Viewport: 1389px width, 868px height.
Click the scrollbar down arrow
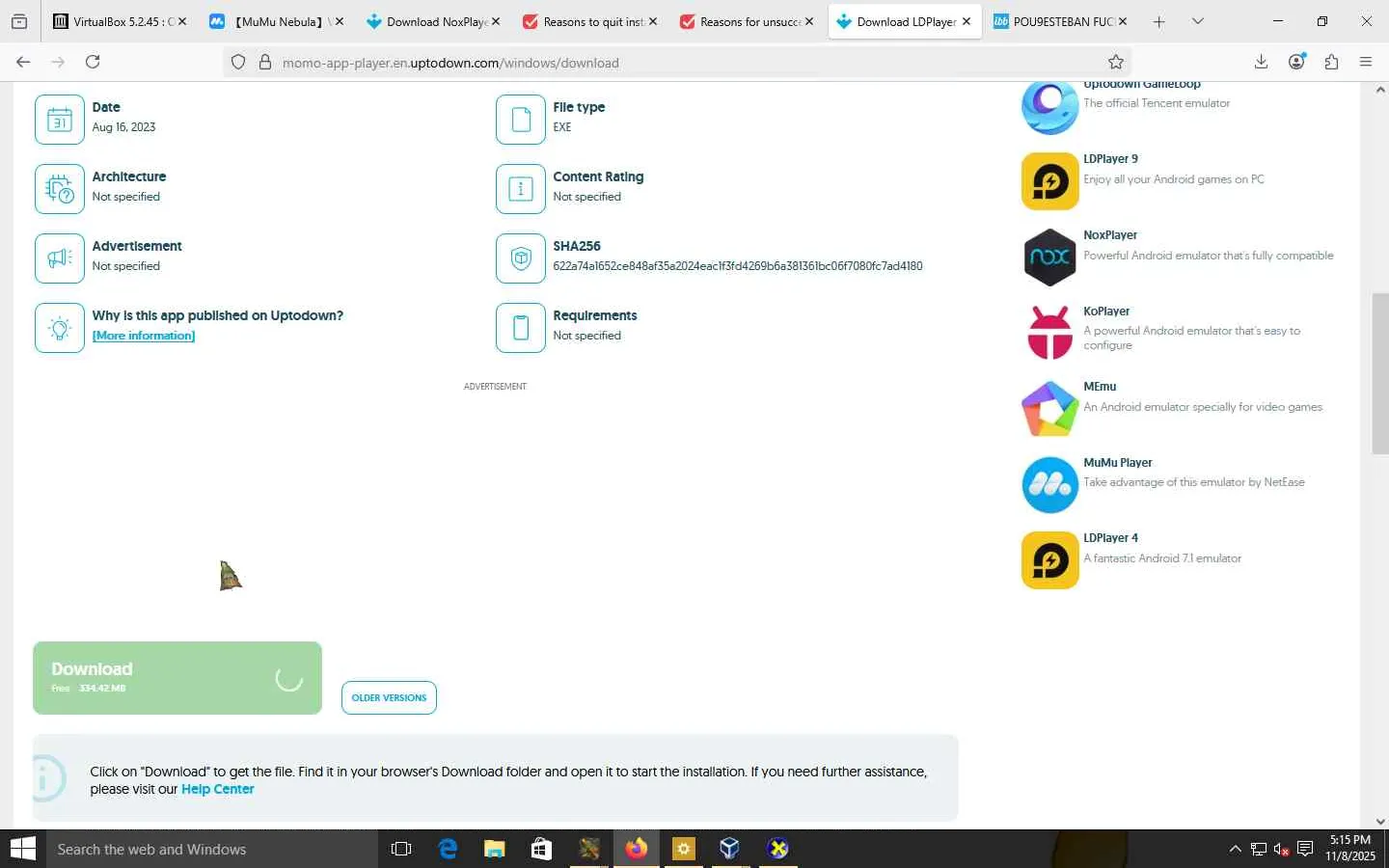coord(1380,821)
